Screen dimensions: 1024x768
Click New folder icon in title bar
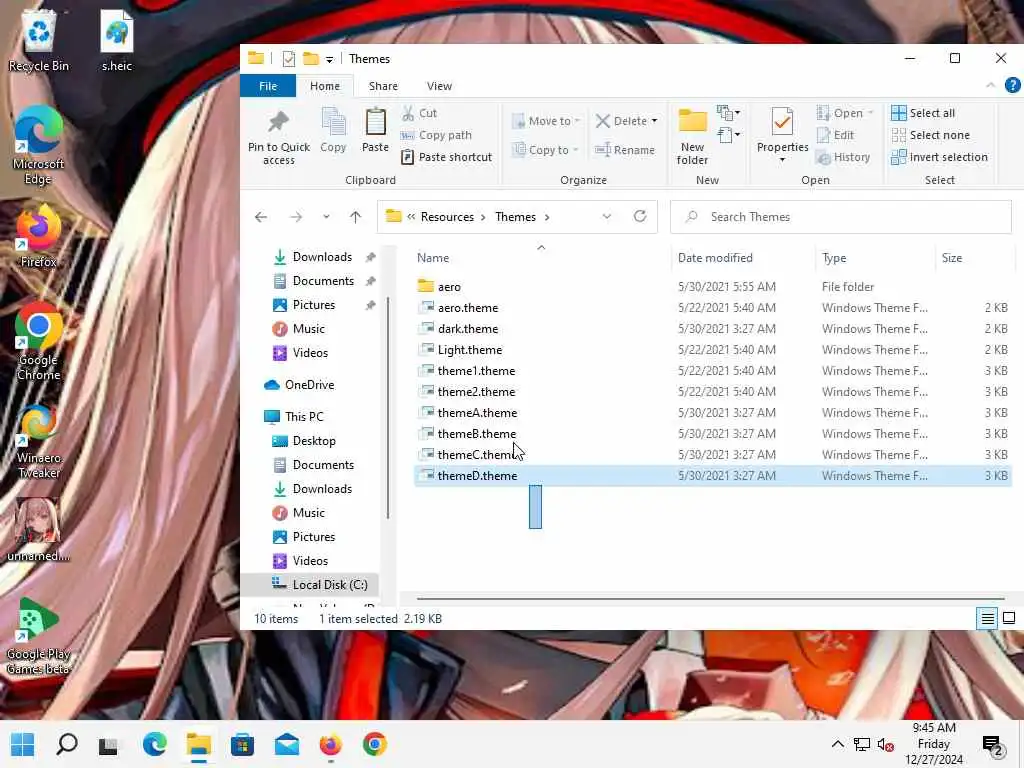(x=311, y=59)
